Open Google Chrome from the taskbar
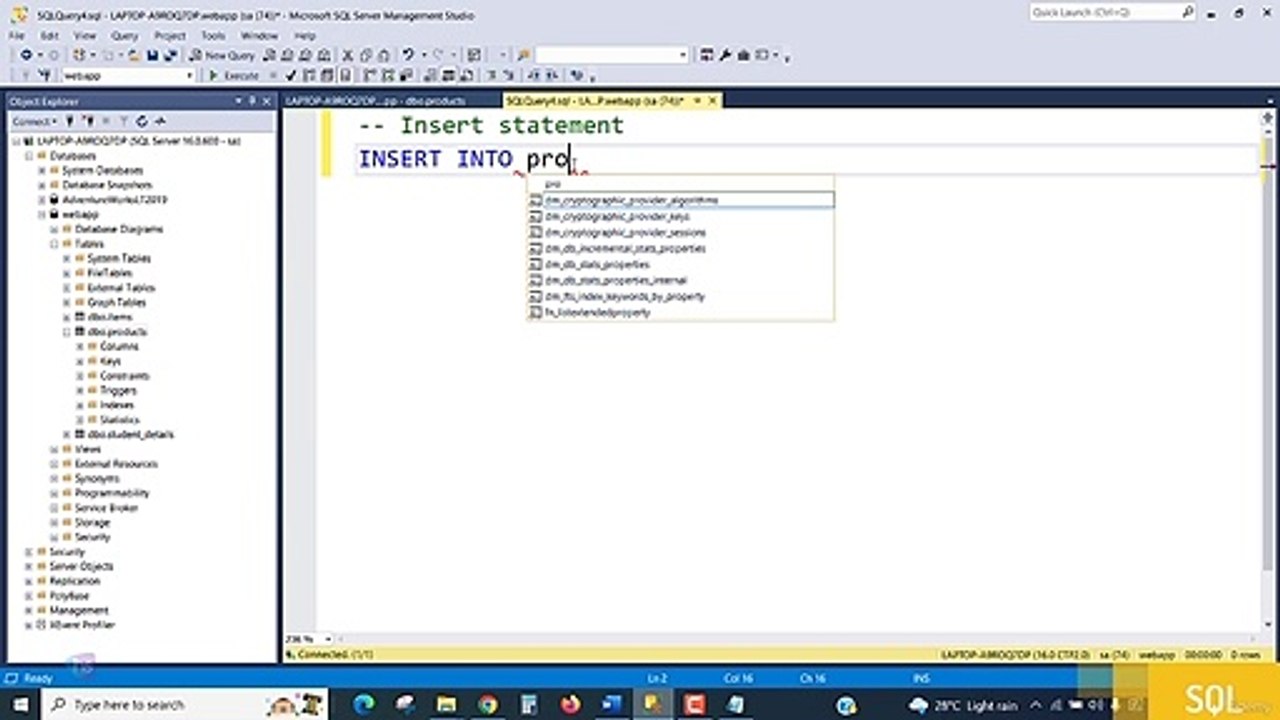The width and height of the screenshot is (1280, 720). tap(487, 704)
